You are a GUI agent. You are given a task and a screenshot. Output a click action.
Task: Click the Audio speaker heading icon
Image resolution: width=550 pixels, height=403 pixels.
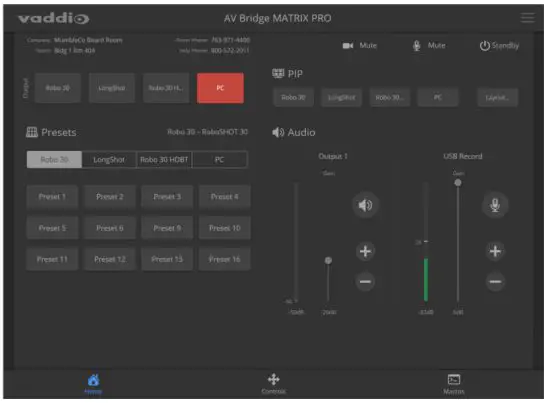[278, 132]
